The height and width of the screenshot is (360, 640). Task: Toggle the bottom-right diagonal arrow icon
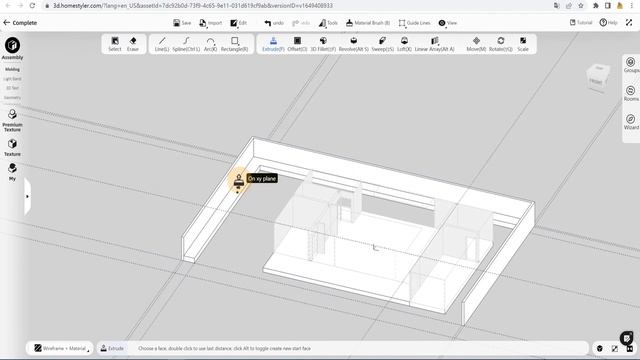[615, 348]
